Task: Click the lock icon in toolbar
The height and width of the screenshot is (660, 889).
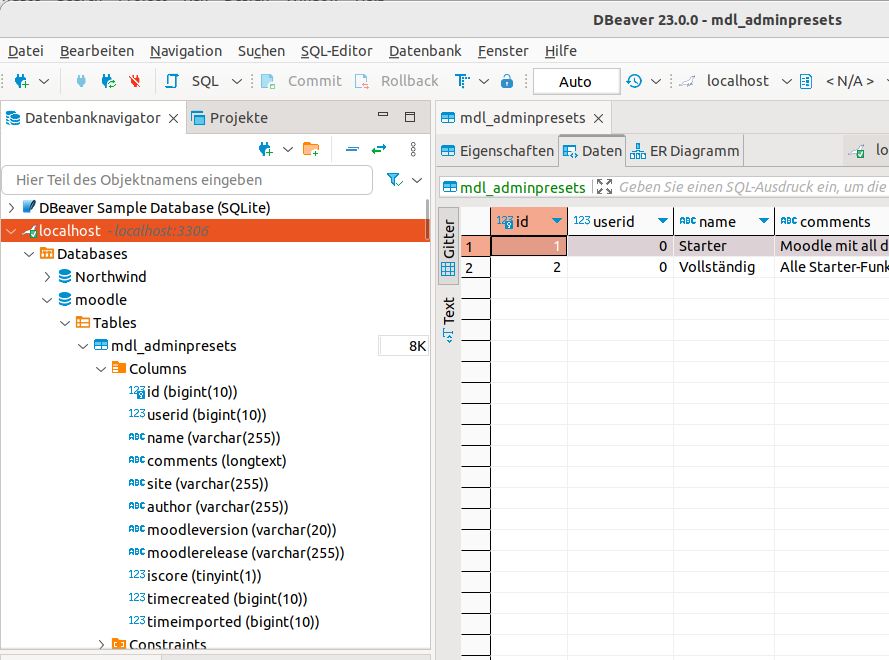Action: (x=507, y=81)
